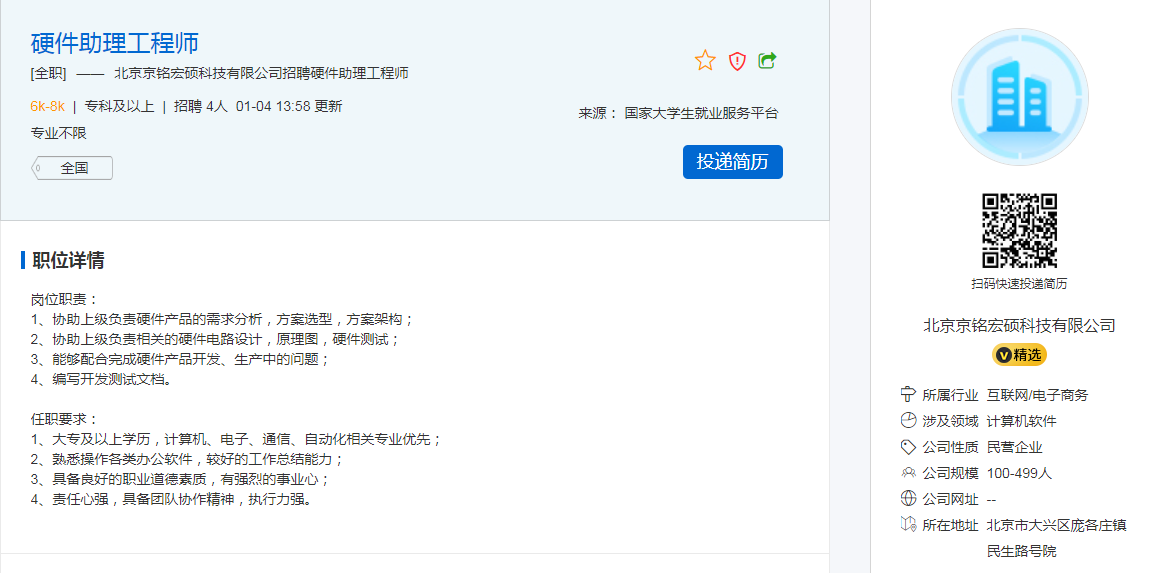Click the 公司网址 globe icon
The height and width of the screenshot is (573, 1169).
(907, 499)
